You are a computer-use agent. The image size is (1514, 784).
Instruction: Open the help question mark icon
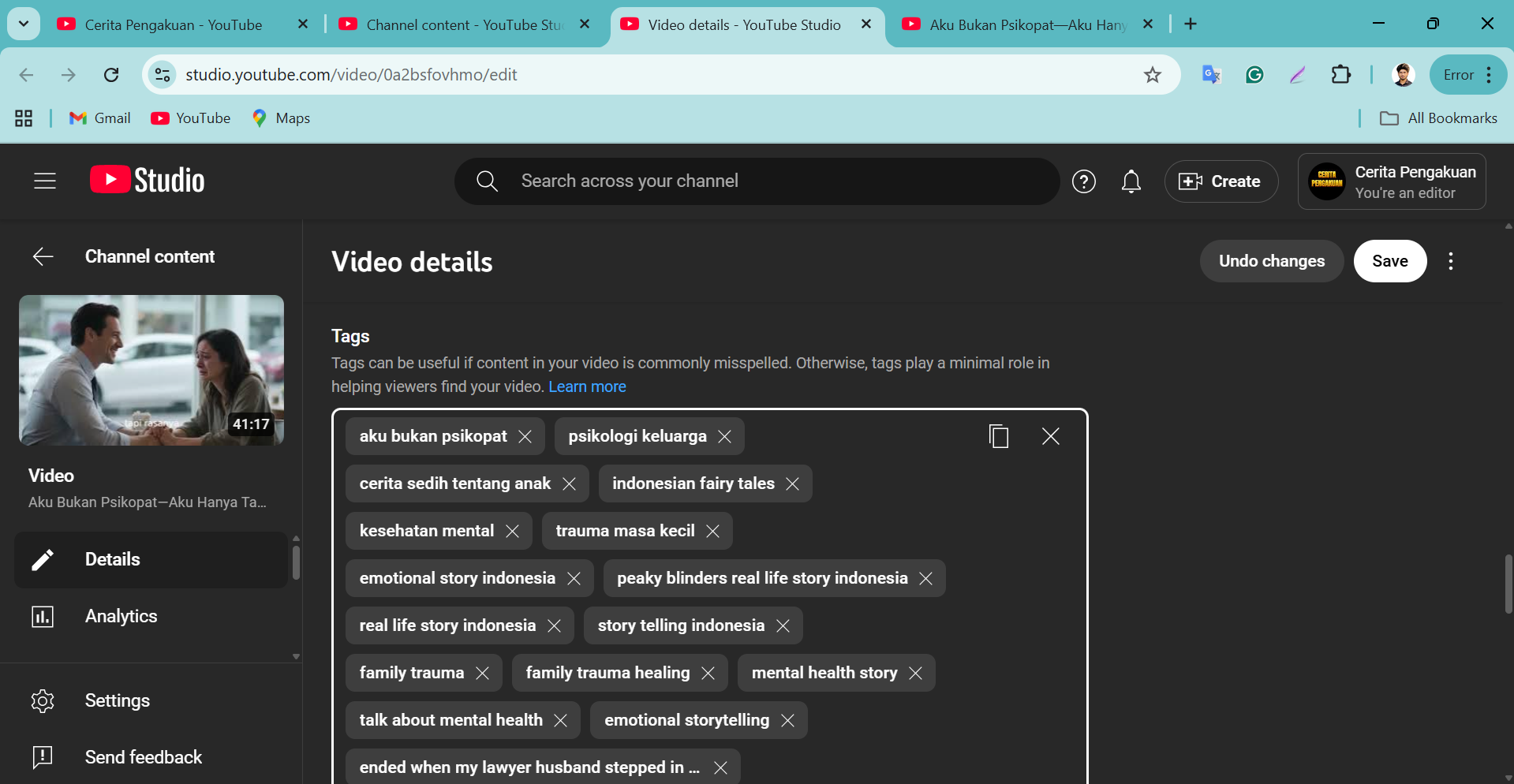pos(1083,181)
